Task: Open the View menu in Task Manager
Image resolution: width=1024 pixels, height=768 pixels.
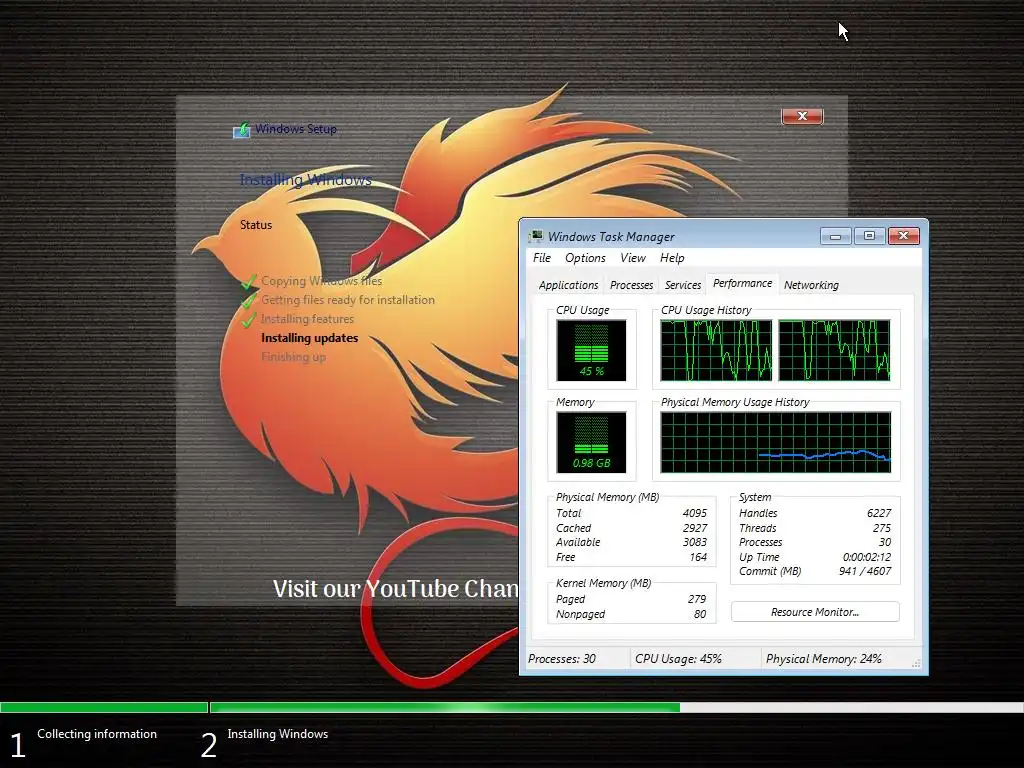Action: click(632, 258)
